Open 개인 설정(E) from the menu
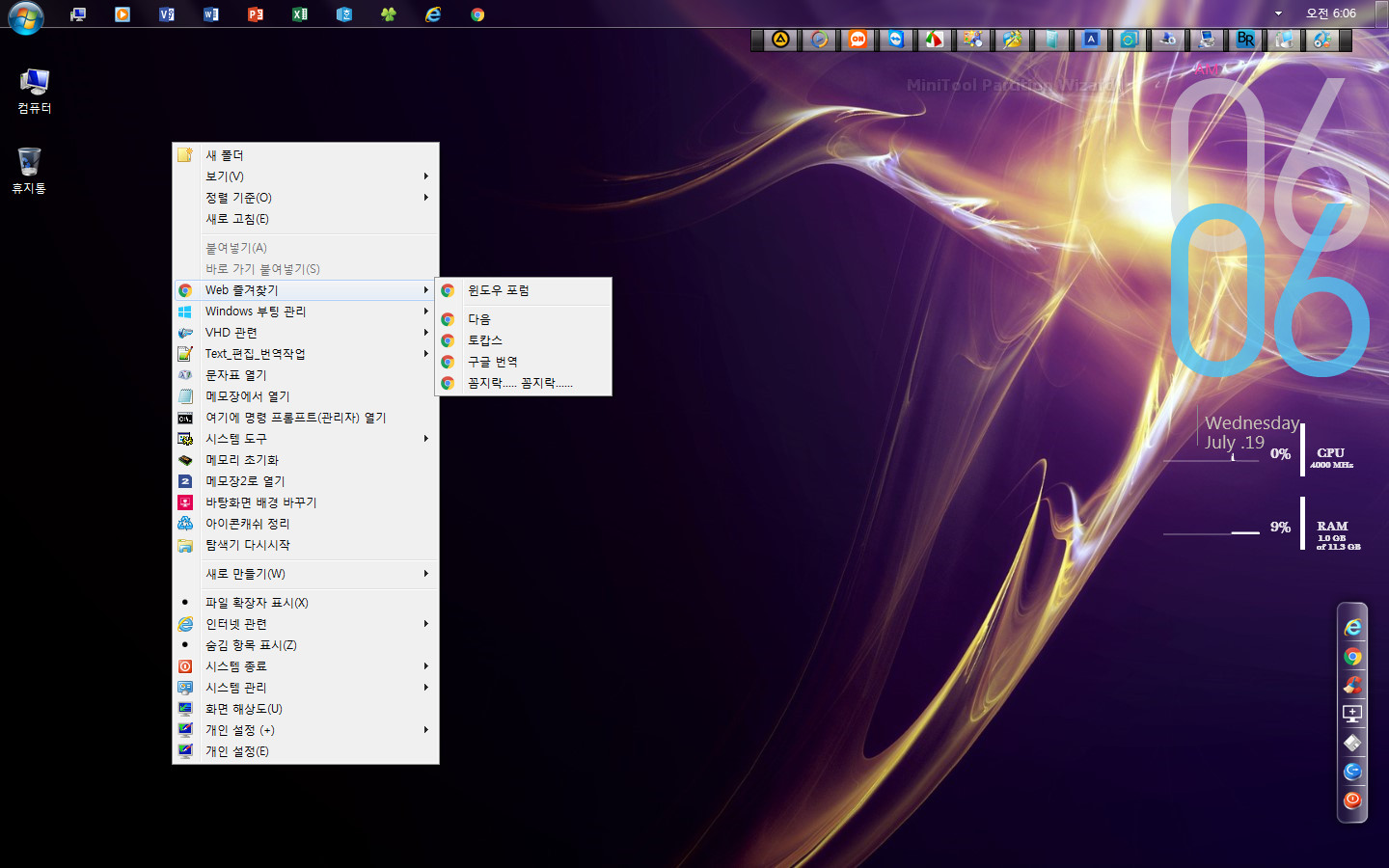This screenshot has height=868, width=1389. point(306,751)
